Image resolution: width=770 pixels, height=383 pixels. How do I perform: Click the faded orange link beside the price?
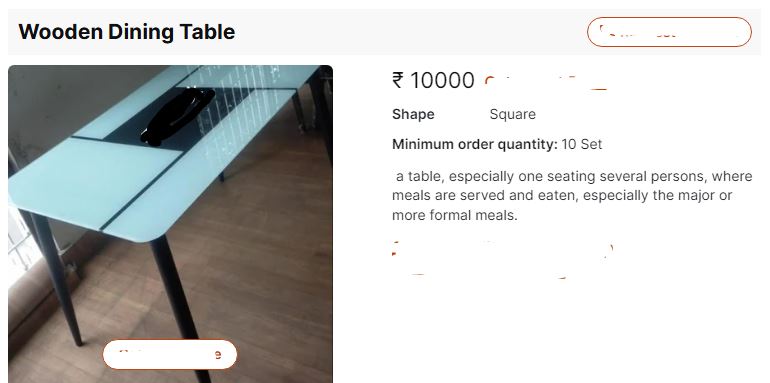pos(546,82)
